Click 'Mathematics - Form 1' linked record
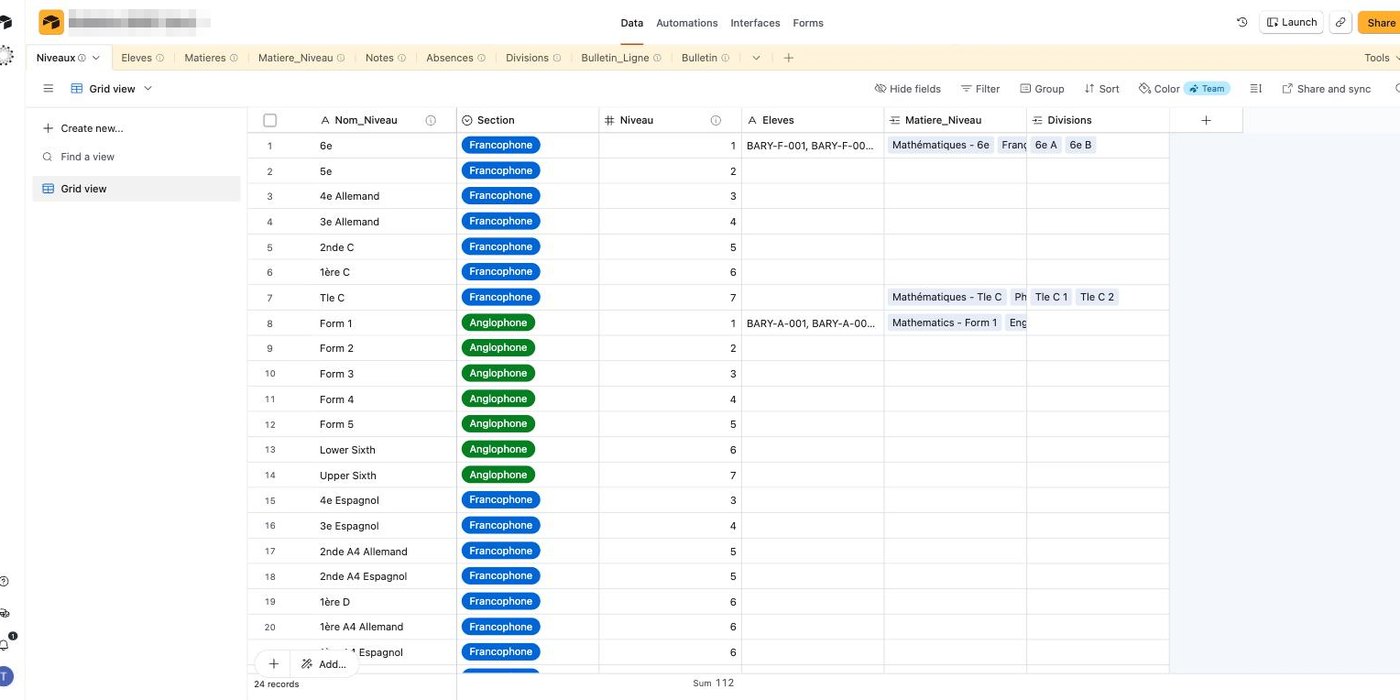Screen dimensions: 1400x700 (x=944, y=323)
